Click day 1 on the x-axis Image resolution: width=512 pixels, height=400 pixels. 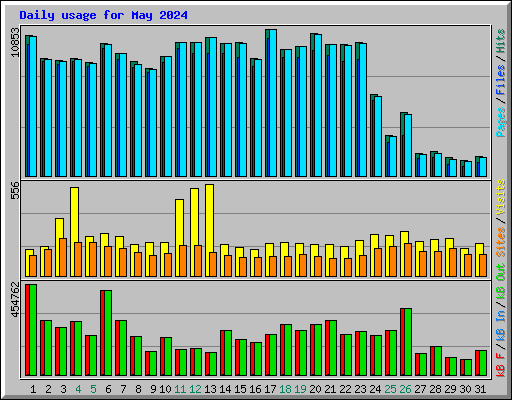33,389
